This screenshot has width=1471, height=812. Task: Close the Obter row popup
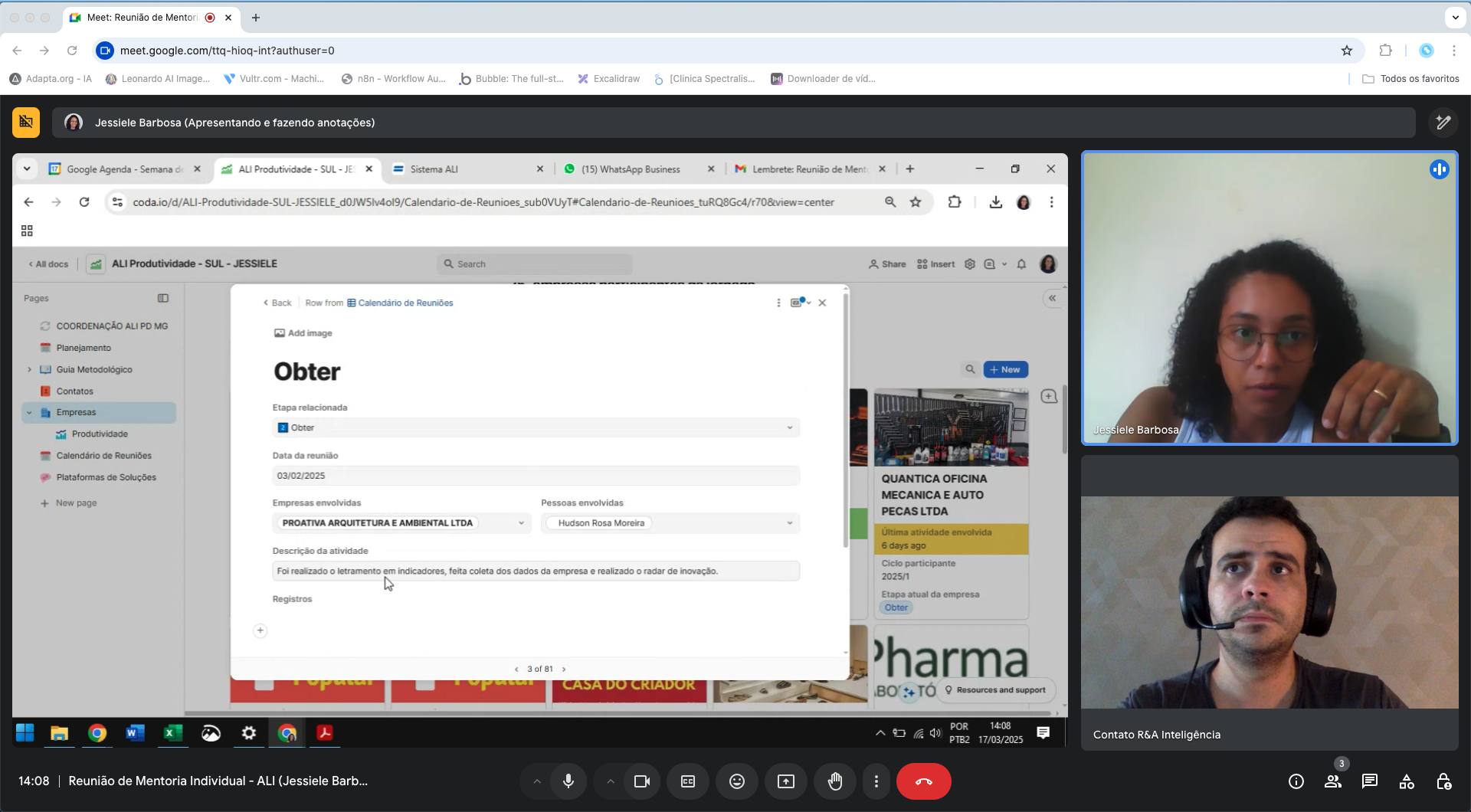click(822, 303)
